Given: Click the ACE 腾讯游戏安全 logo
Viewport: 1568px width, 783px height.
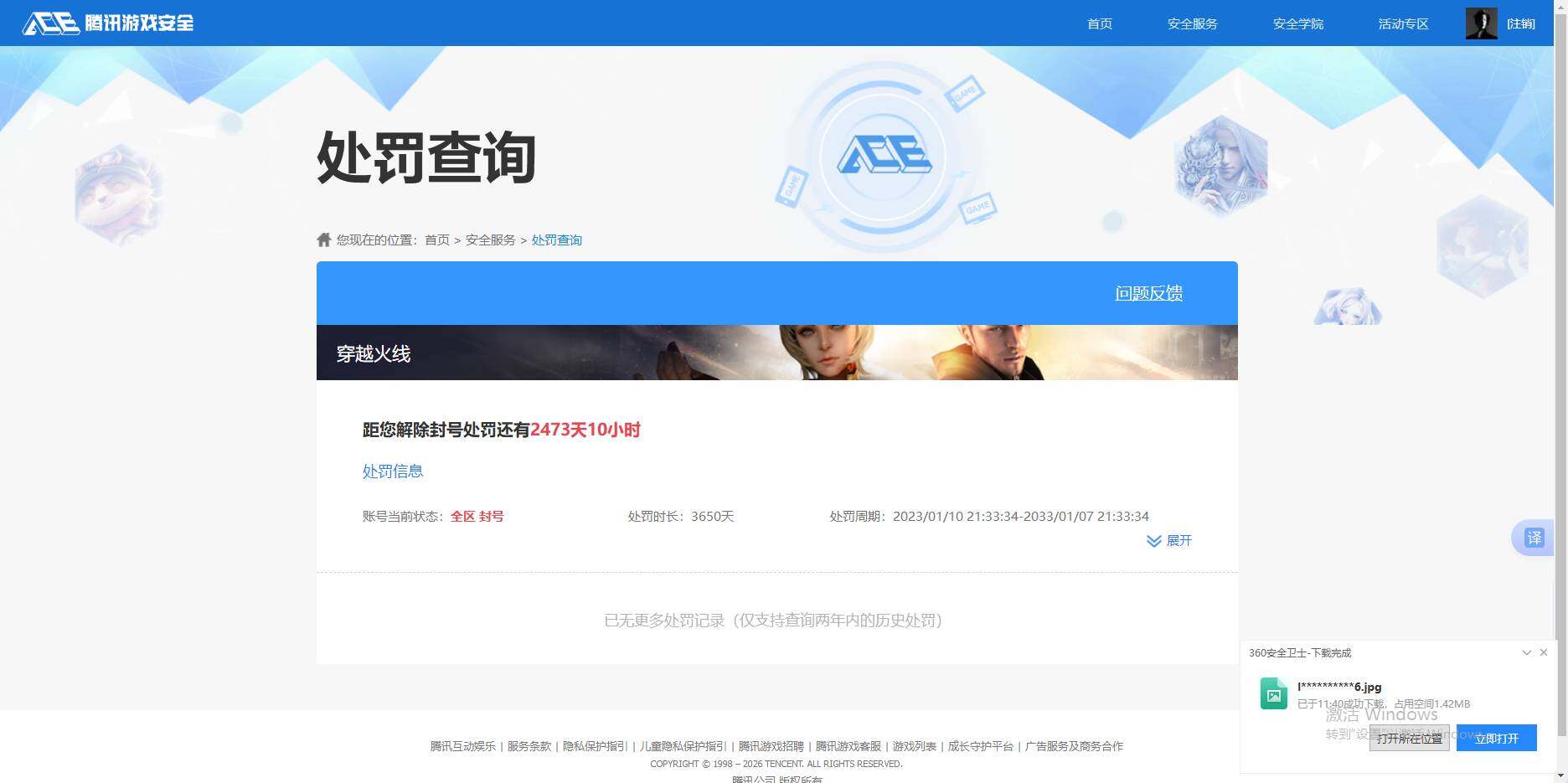Looking at the screenshot, I should click(x=107, y=23).
